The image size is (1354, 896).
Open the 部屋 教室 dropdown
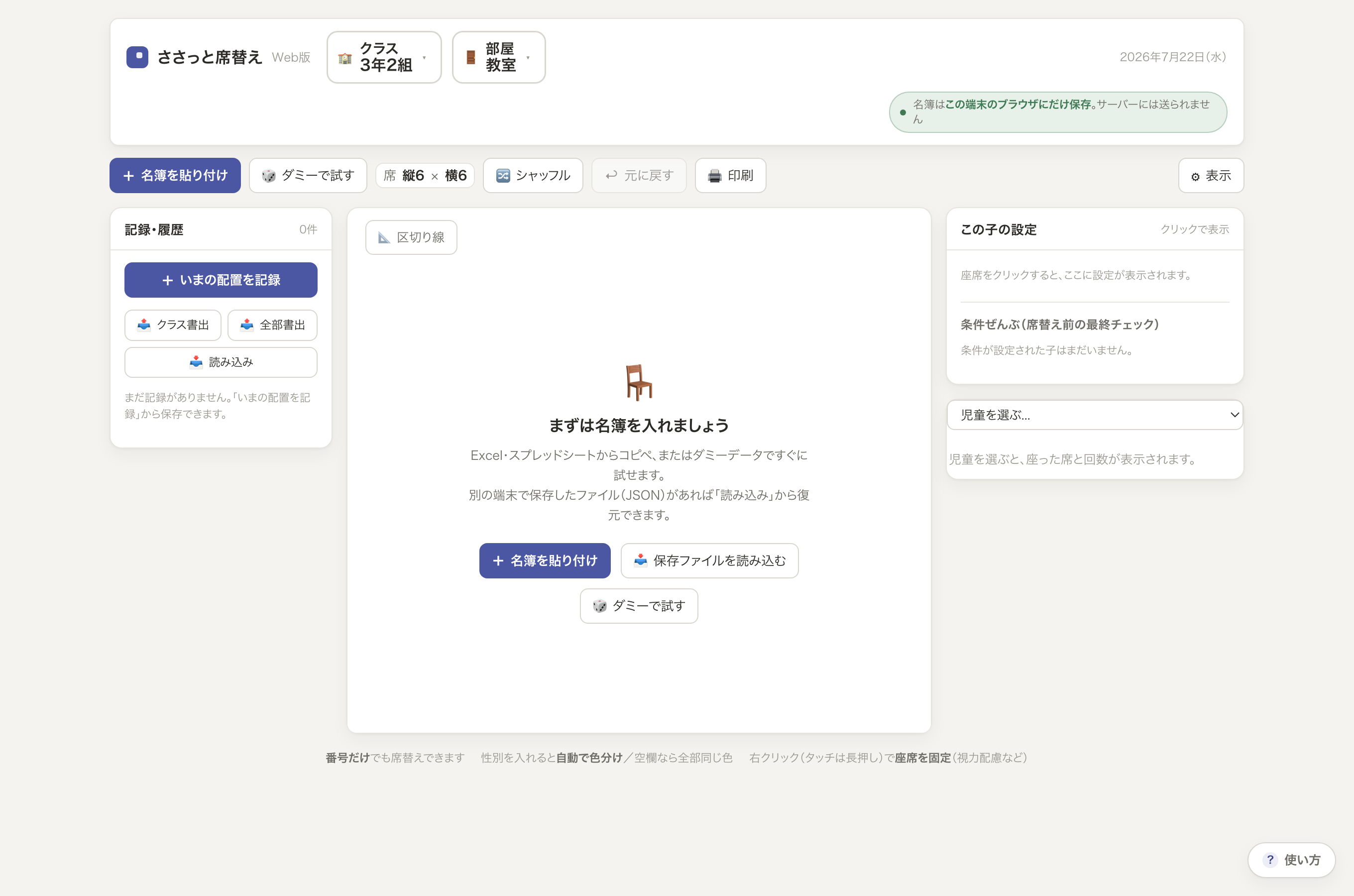point(499,57)
